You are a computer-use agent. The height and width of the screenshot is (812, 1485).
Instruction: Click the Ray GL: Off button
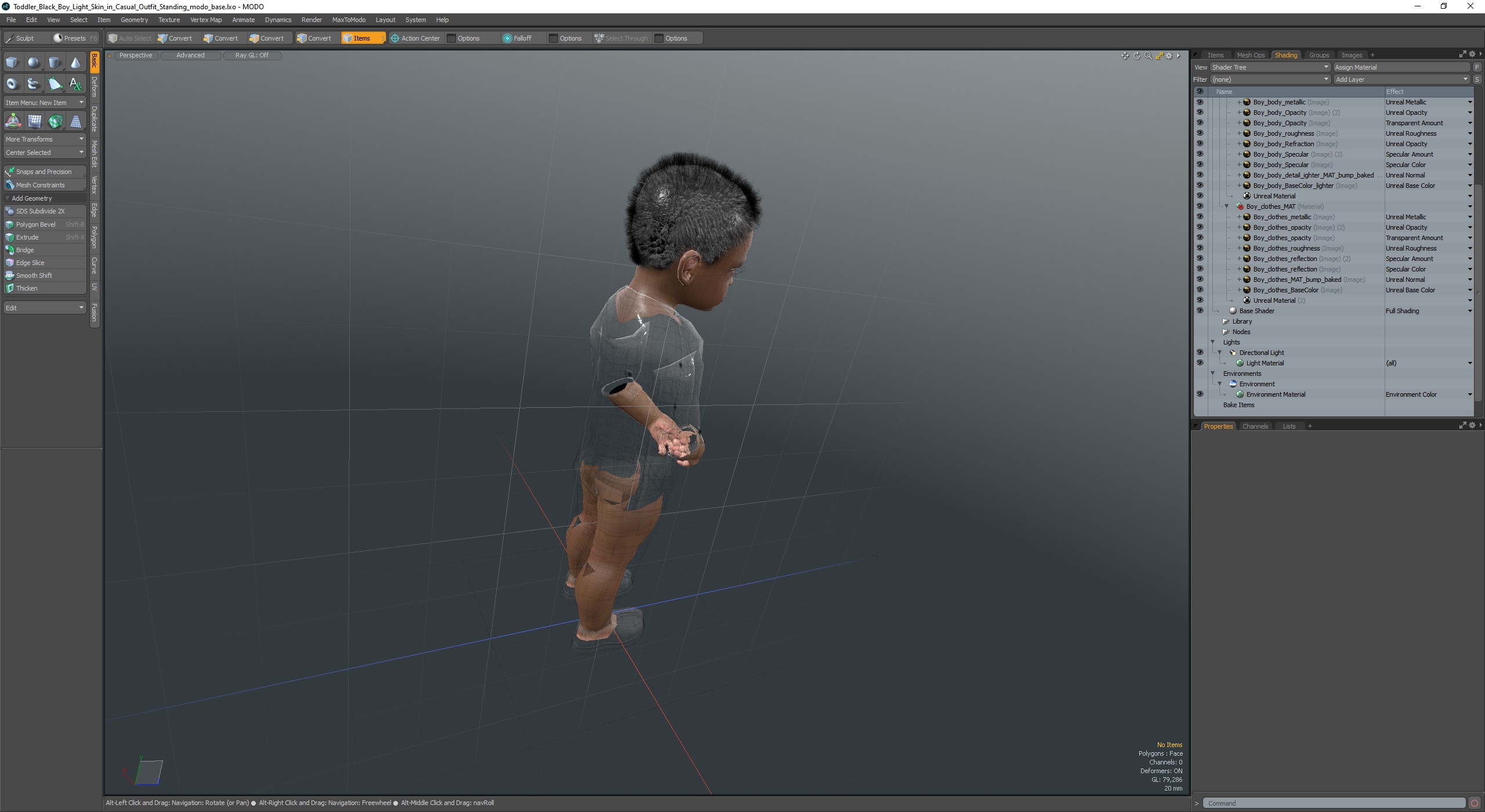[252, 56]
